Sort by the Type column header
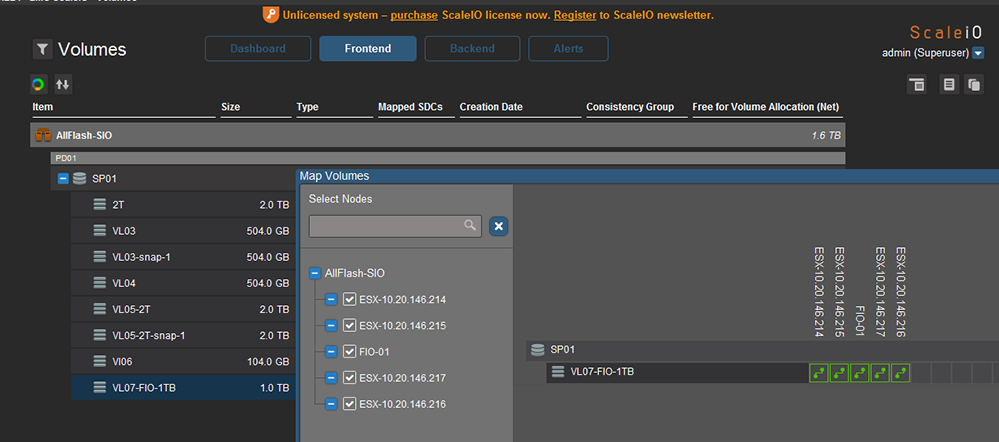999x442 pixels. pyautogui.click(x=307, y=107)
